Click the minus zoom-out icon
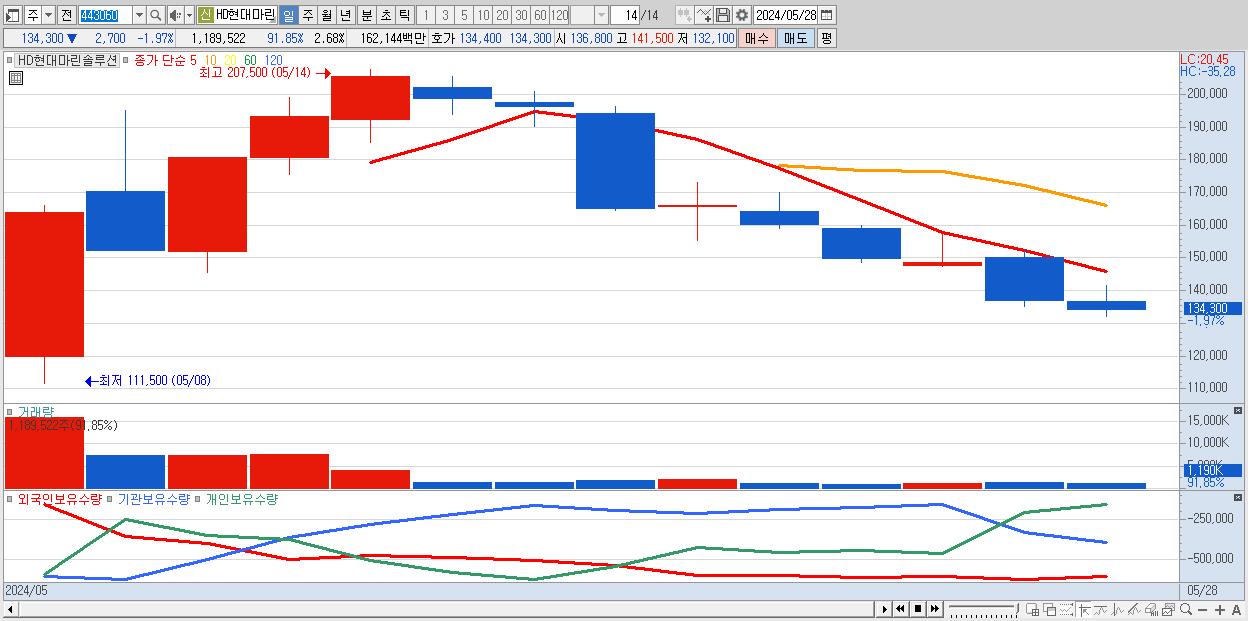The height and width of the screenshot is (621, 1248). coord(1203,609)
